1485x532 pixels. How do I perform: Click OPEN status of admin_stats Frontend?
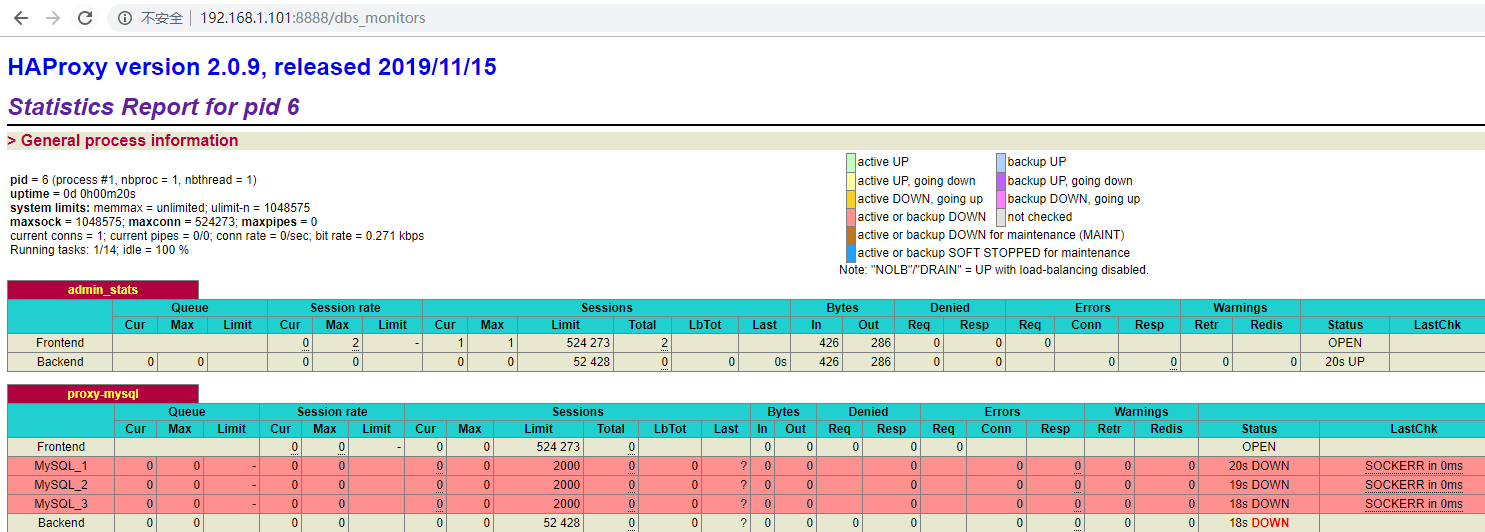[1345, 343]
